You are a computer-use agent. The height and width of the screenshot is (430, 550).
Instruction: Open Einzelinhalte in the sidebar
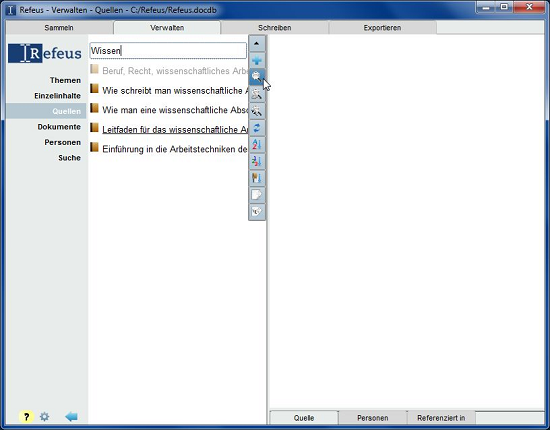[x=58, y=96]
